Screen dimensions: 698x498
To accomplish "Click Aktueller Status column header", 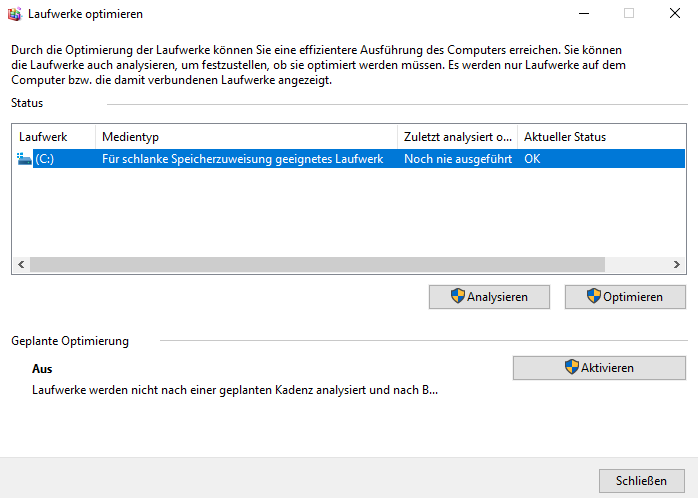I will [x=601, y=137].
